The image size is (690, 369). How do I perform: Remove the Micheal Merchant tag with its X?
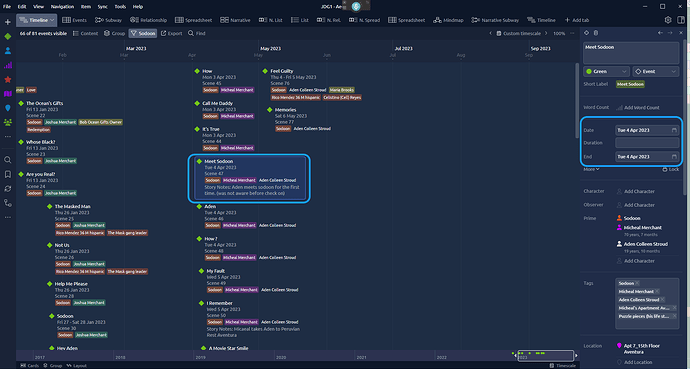[x=657, y=292]
